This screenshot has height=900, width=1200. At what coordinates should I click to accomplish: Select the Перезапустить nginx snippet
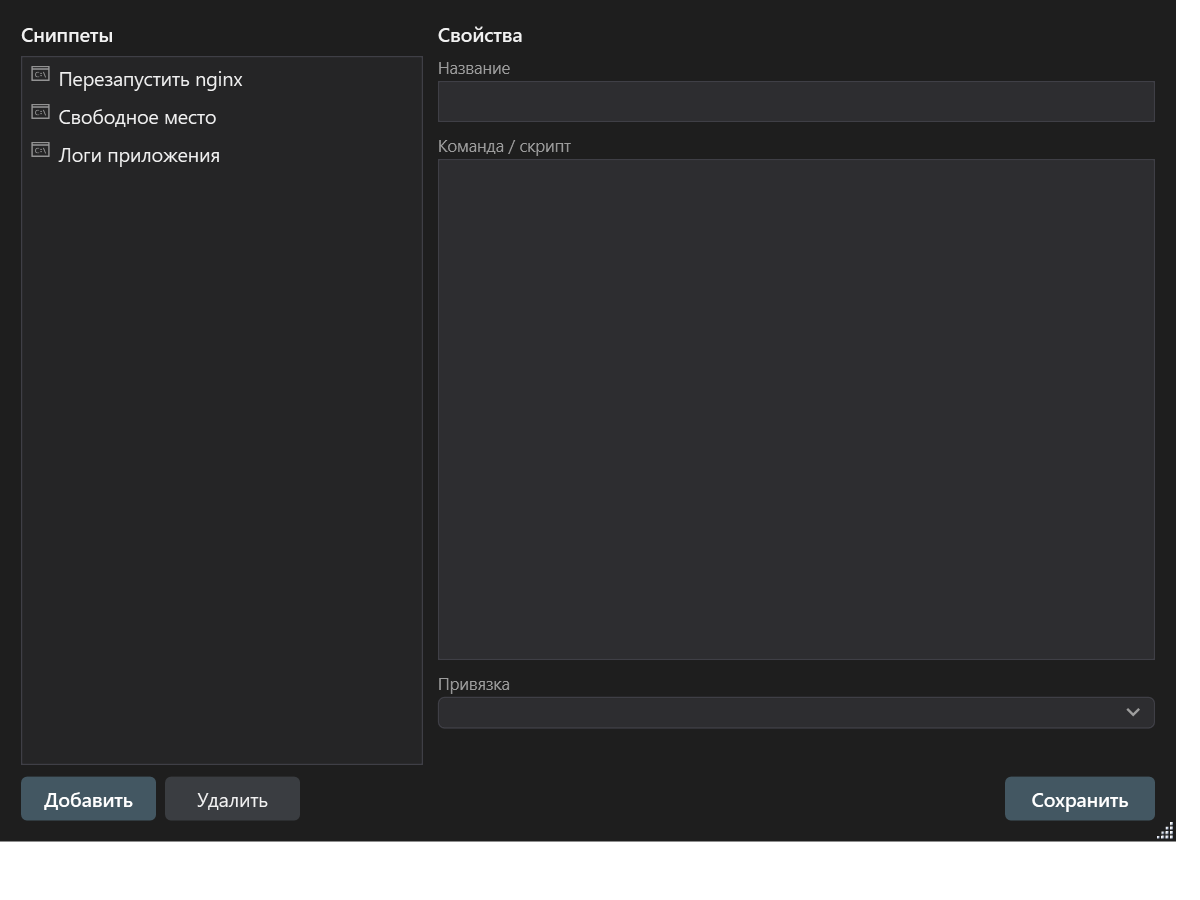222,79
